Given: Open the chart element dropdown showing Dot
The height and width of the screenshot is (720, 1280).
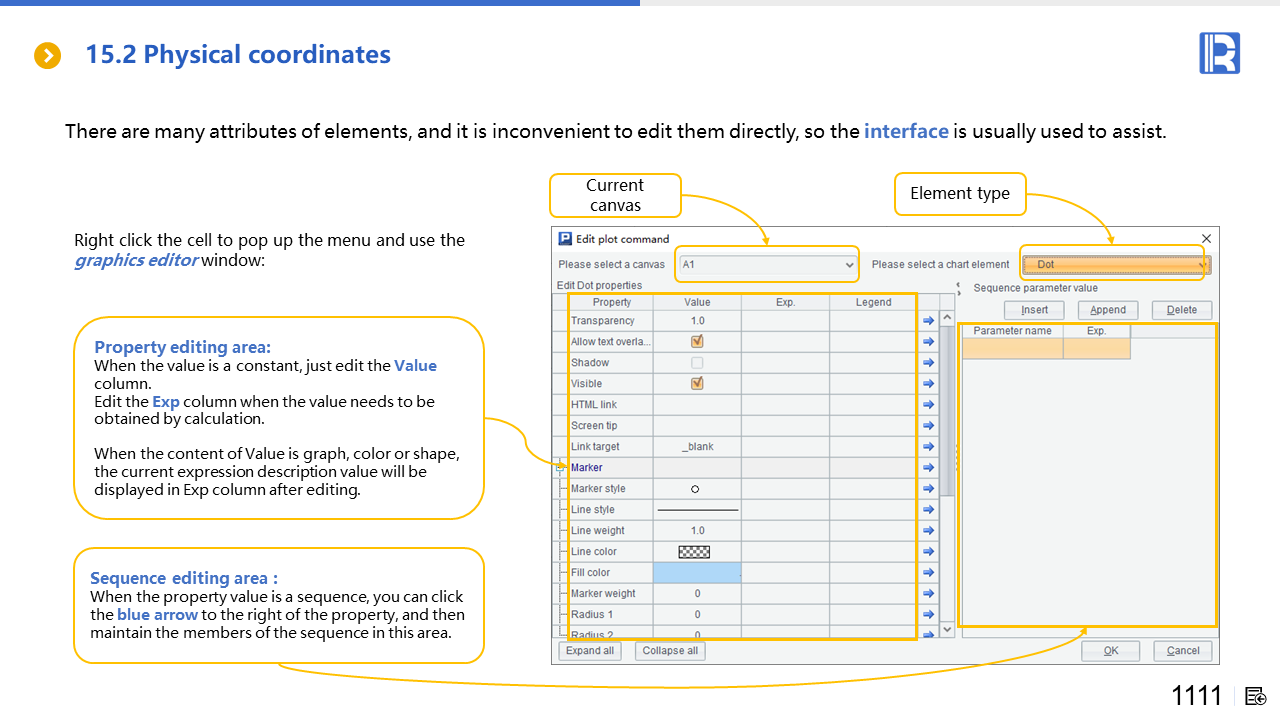Looking at the screenshot, I should coord(1116,265).
